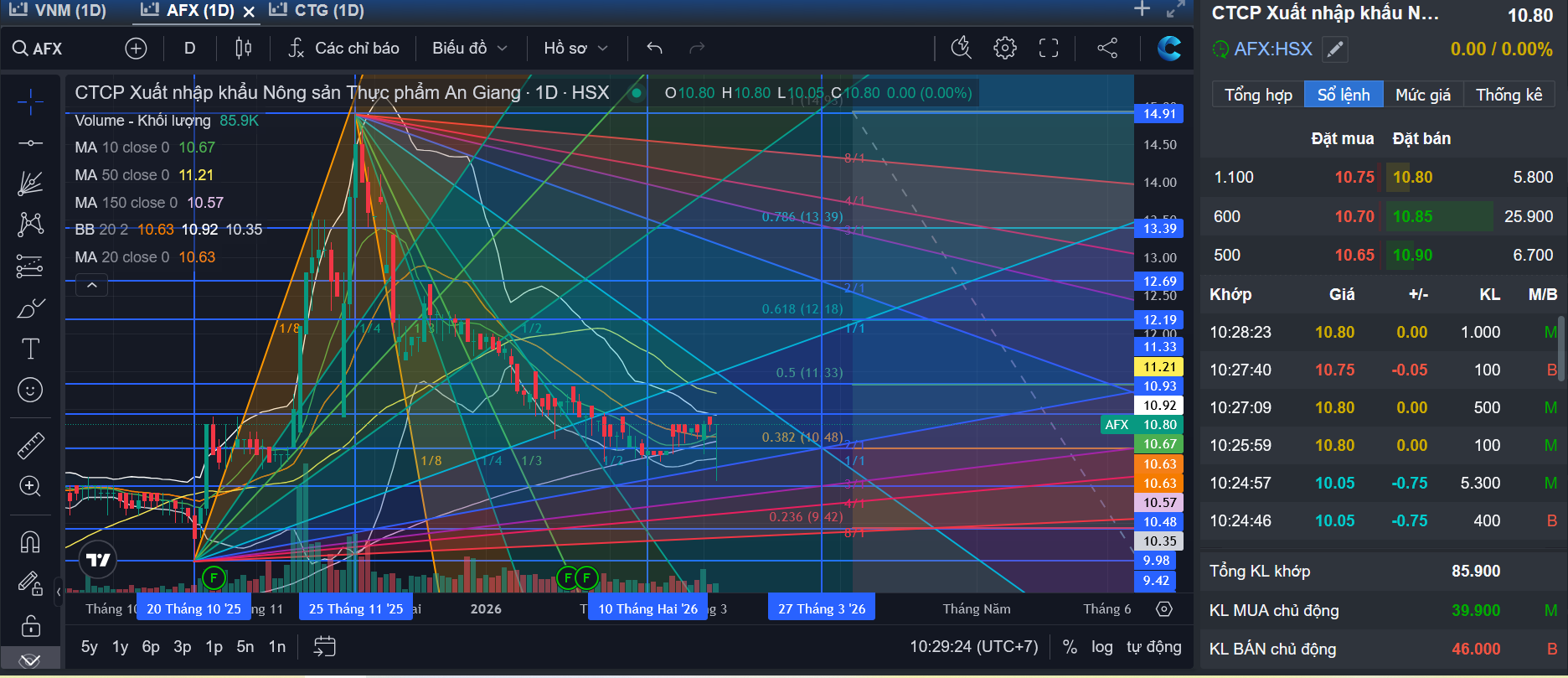Add a new chart tab
The image size is (1568, 678).
pos(1142,9)
